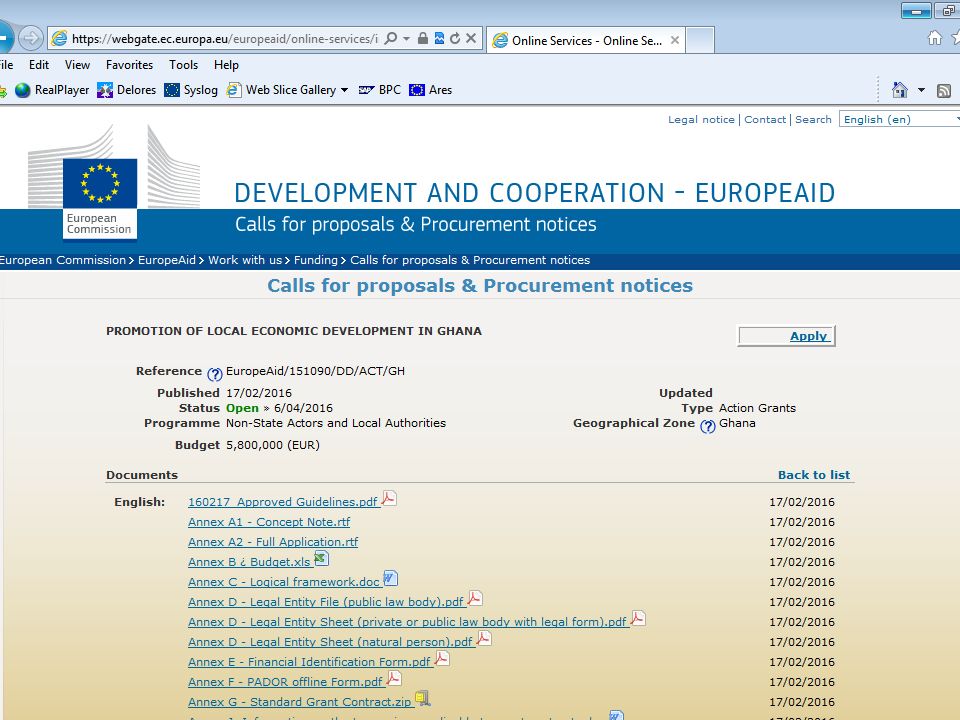Click the URL address bar field
960x720 pixels.
225,39
